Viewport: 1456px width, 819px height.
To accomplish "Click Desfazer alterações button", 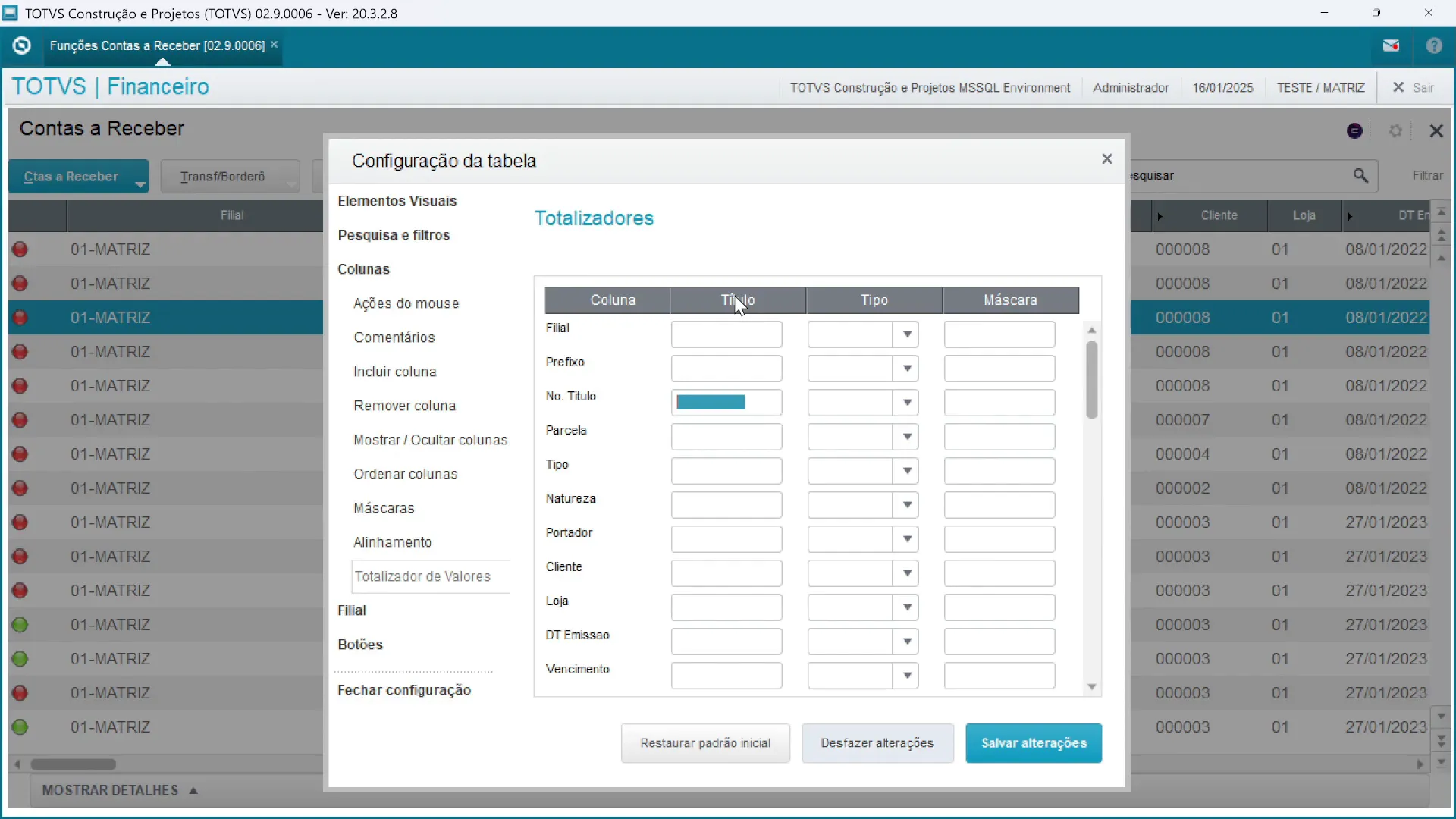I will 877,743.
